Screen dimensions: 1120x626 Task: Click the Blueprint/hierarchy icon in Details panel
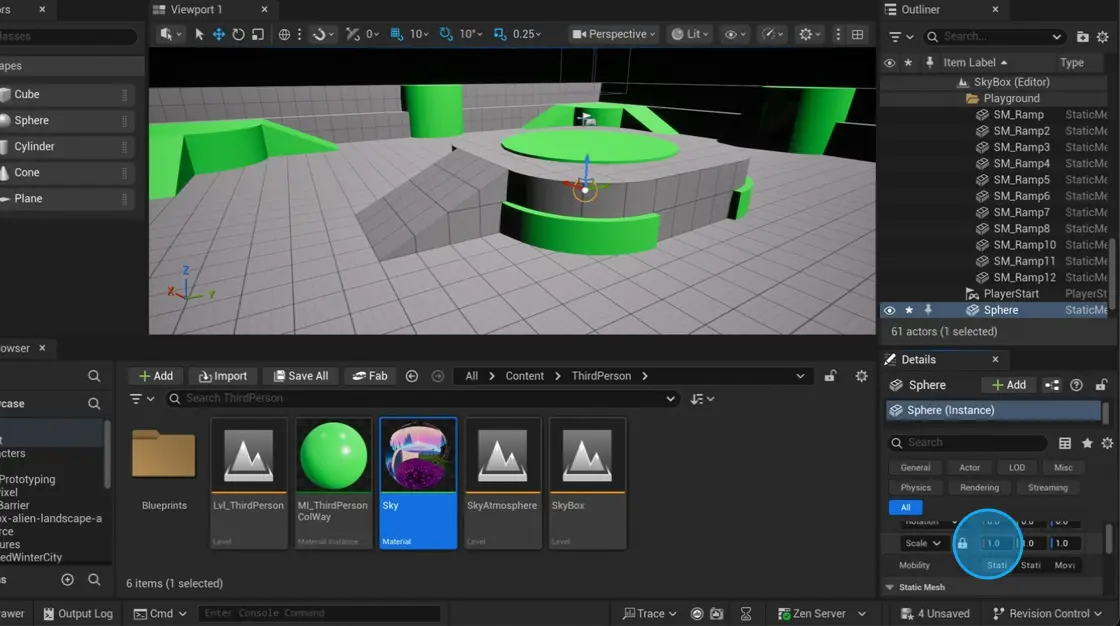tap(1052, 385)
